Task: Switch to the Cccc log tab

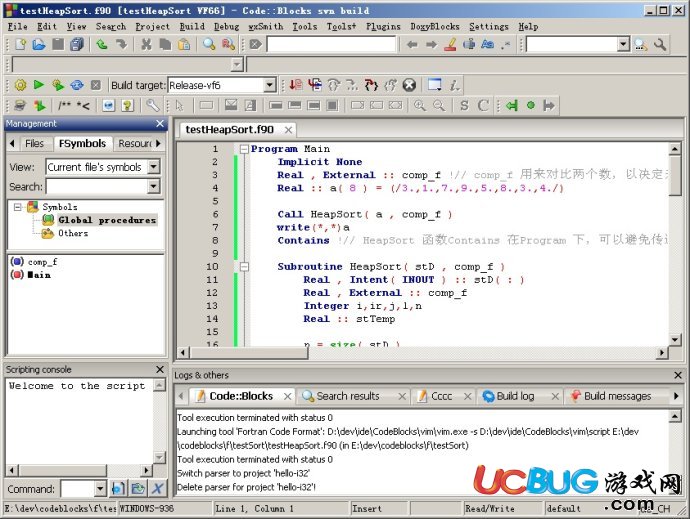Action: (x=441, y=396)
